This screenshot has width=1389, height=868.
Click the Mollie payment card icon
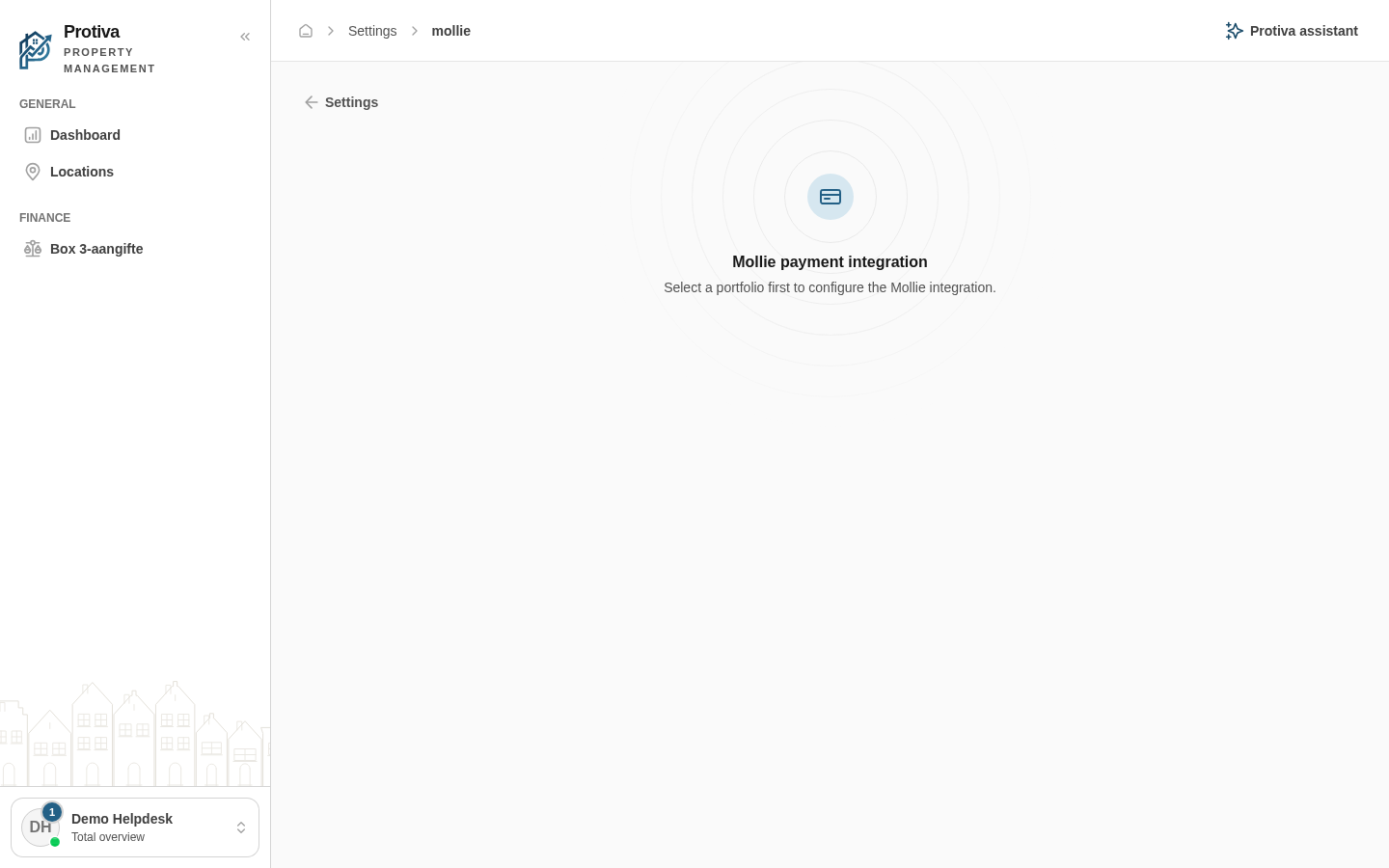click(831, 197)
